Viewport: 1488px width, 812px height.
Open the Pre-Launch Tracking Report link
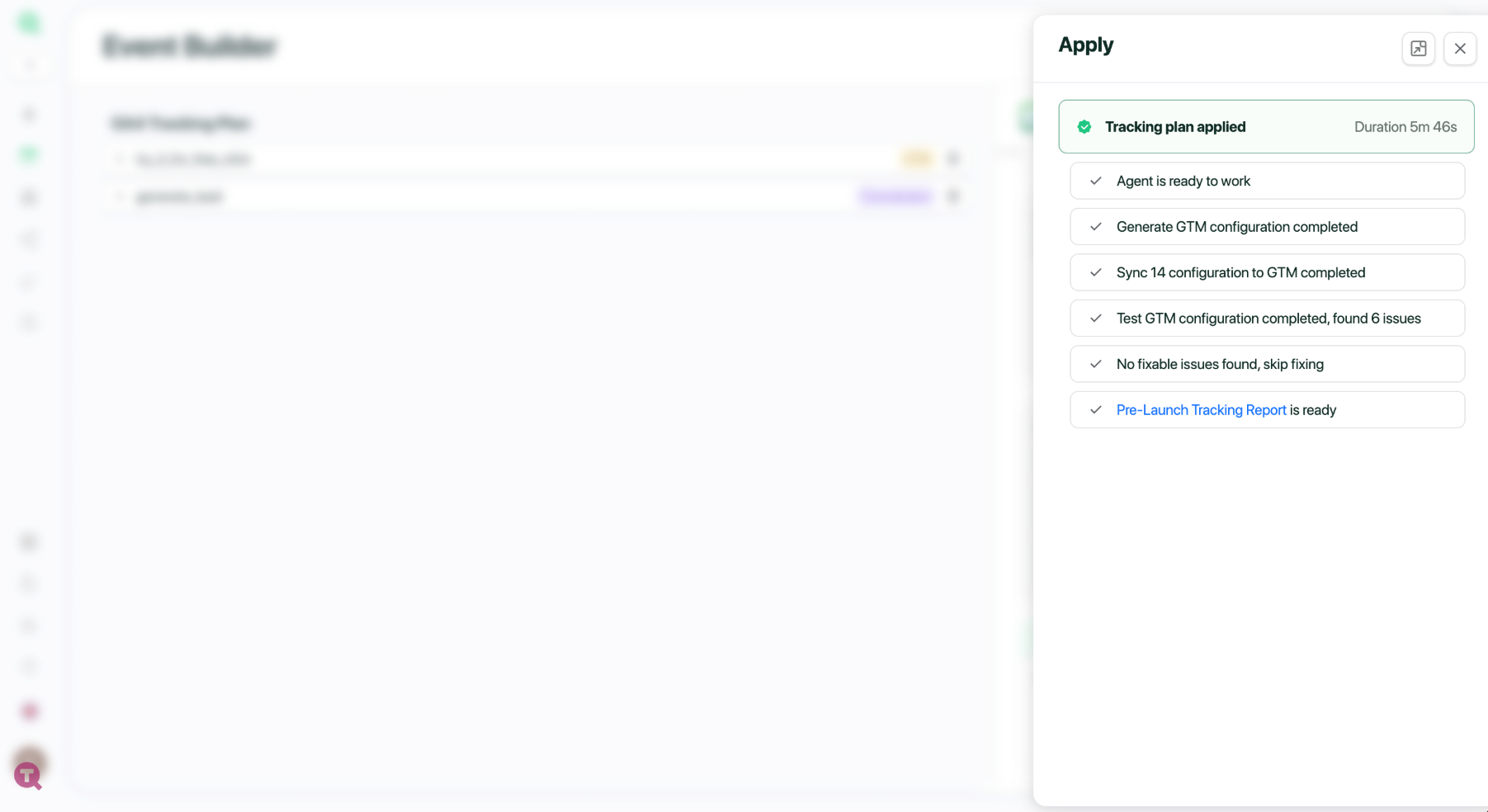pos(1201,410)
